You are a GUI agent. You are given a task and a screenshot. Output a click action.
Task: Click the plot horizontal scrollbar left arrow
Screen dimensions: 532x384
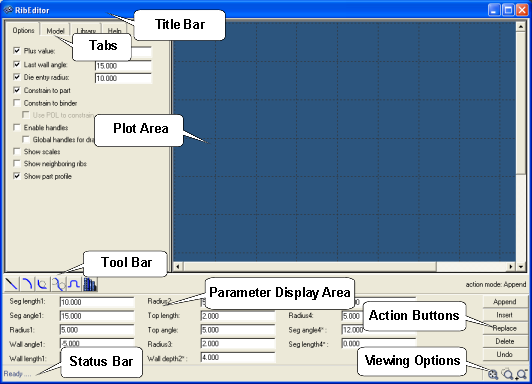(177, 267)
